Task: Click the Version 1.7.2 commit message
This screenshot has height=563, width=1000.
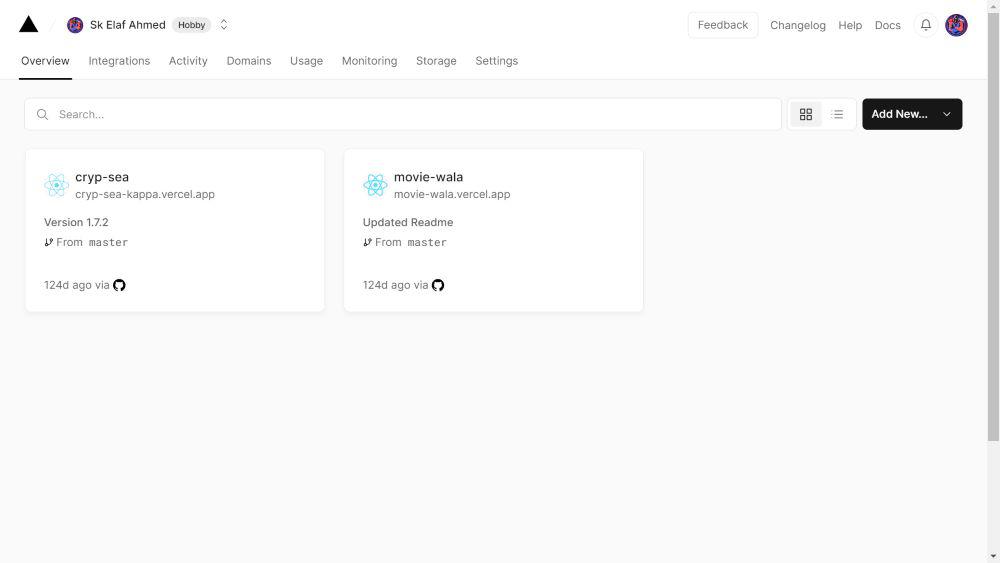Action: 76,223
